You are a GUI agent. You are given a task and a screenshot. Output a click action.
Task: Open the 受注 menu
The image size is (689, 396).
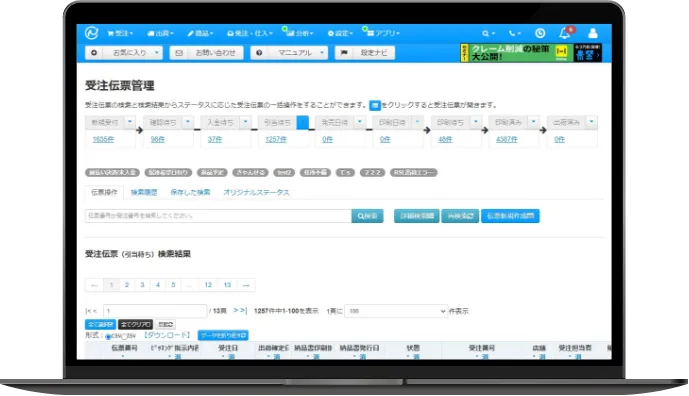click(120, 33)
